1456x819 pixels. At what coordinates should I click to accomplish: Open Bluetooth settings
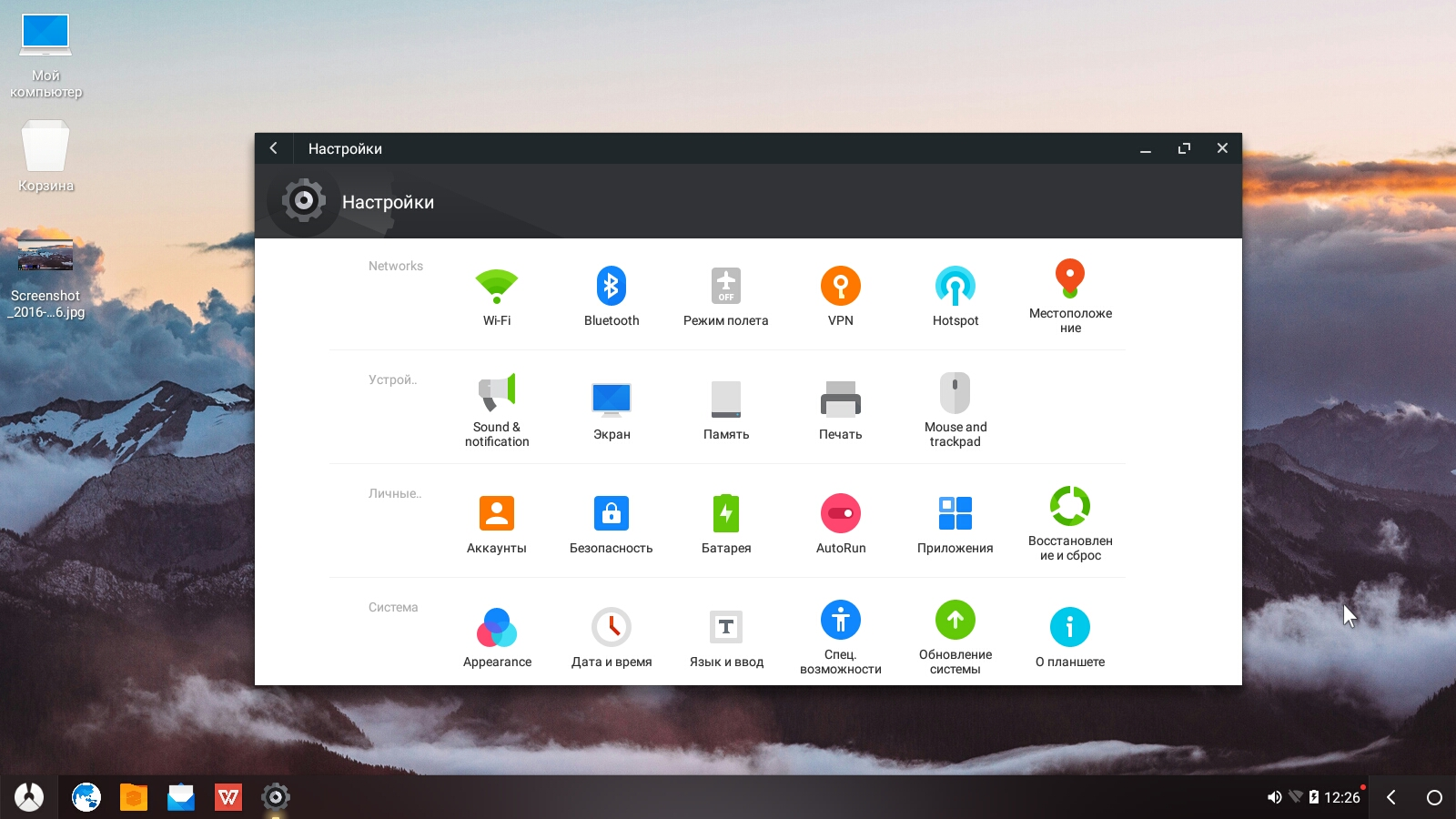coord(612,297)
